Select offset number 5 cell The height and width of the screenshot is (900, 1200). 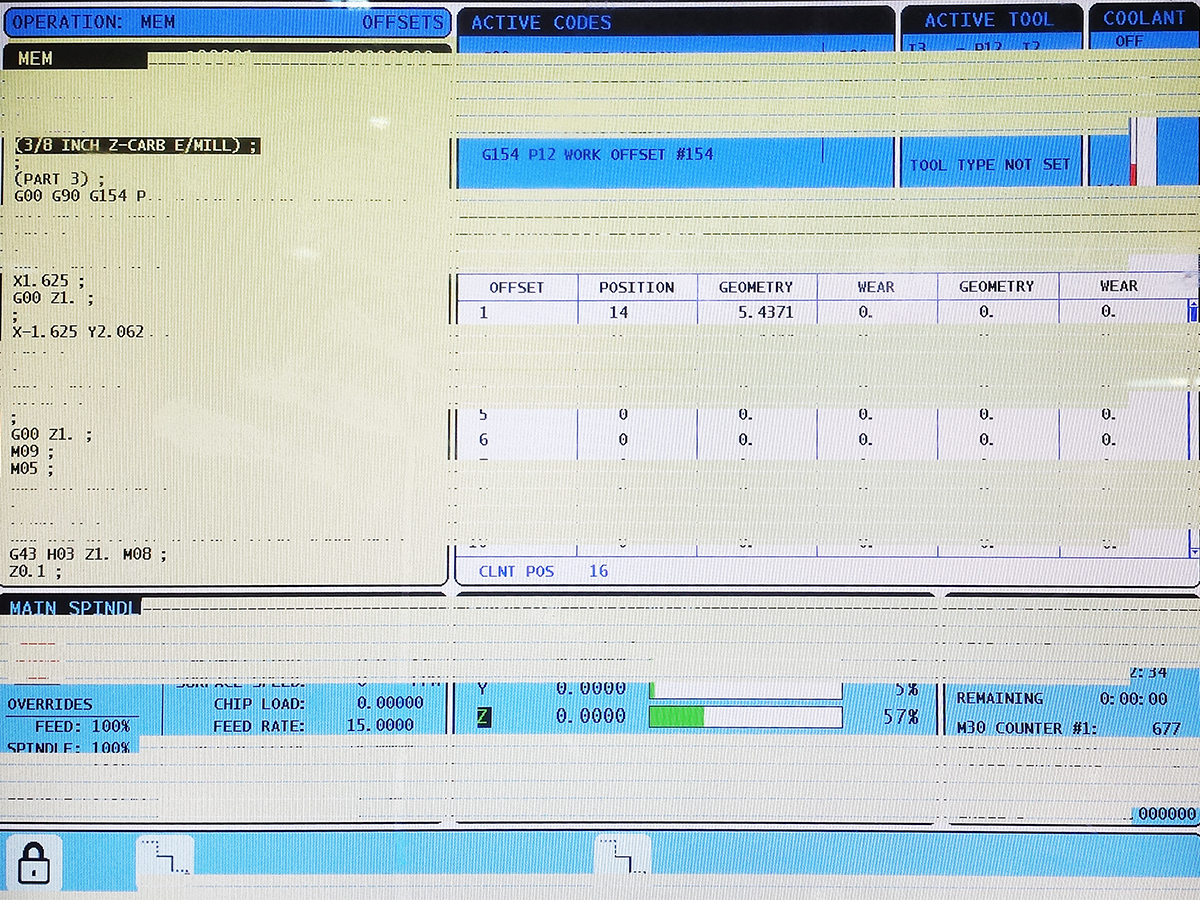517,414
